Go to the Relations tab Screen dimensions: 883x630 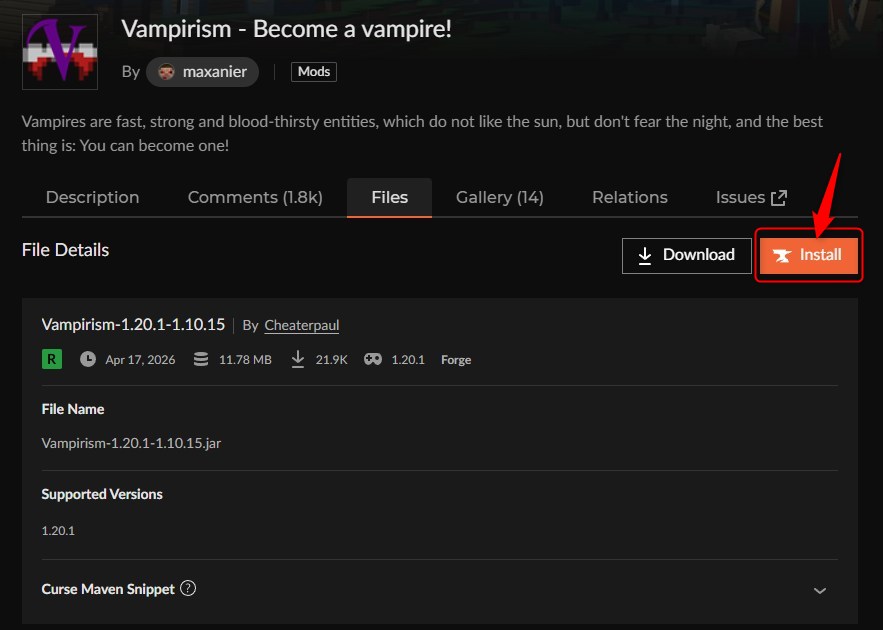point(630,198)
